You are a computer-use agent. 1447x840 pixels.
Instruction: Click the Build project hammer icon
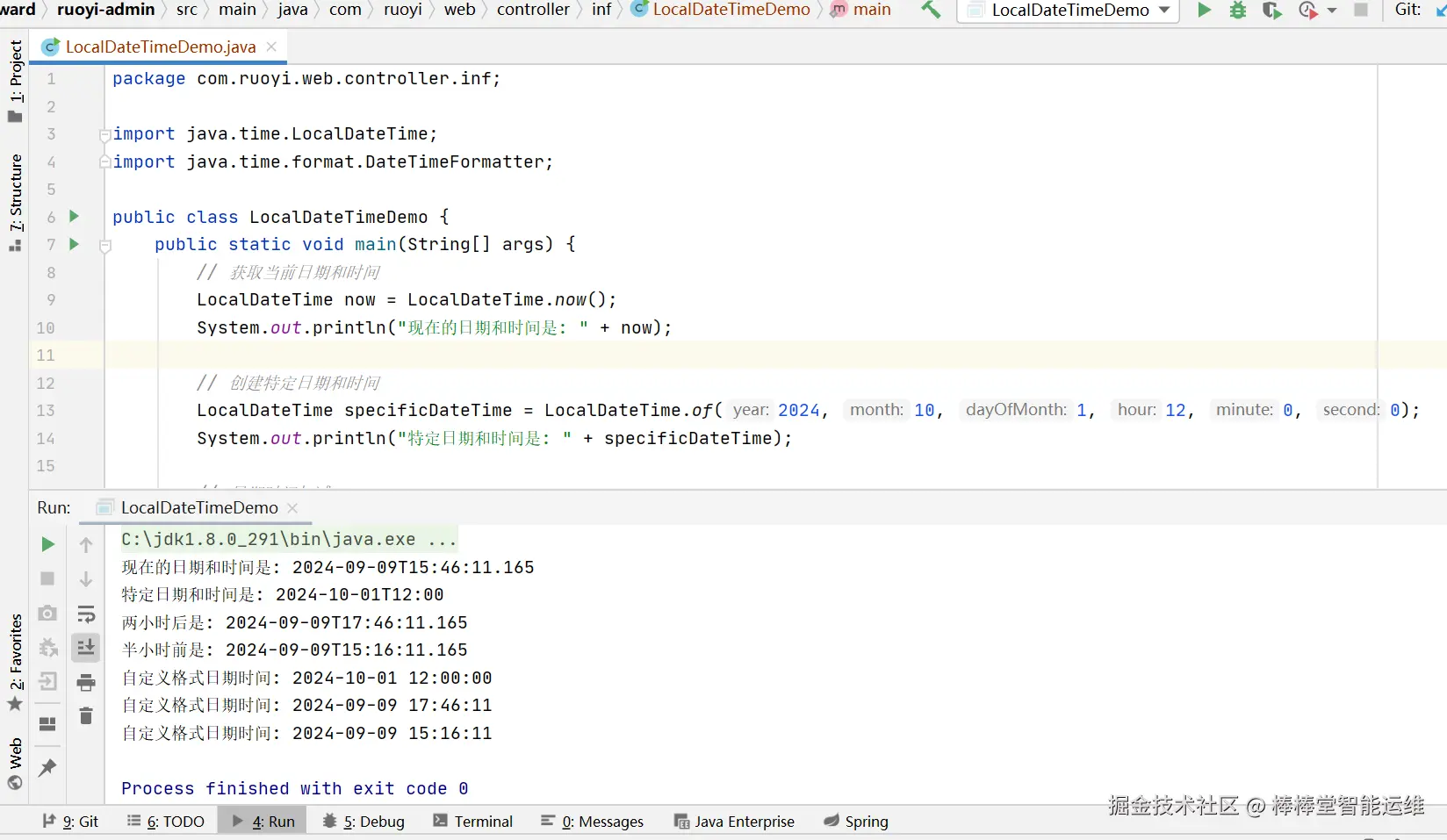pyautogui.click(x=931, y=10)
